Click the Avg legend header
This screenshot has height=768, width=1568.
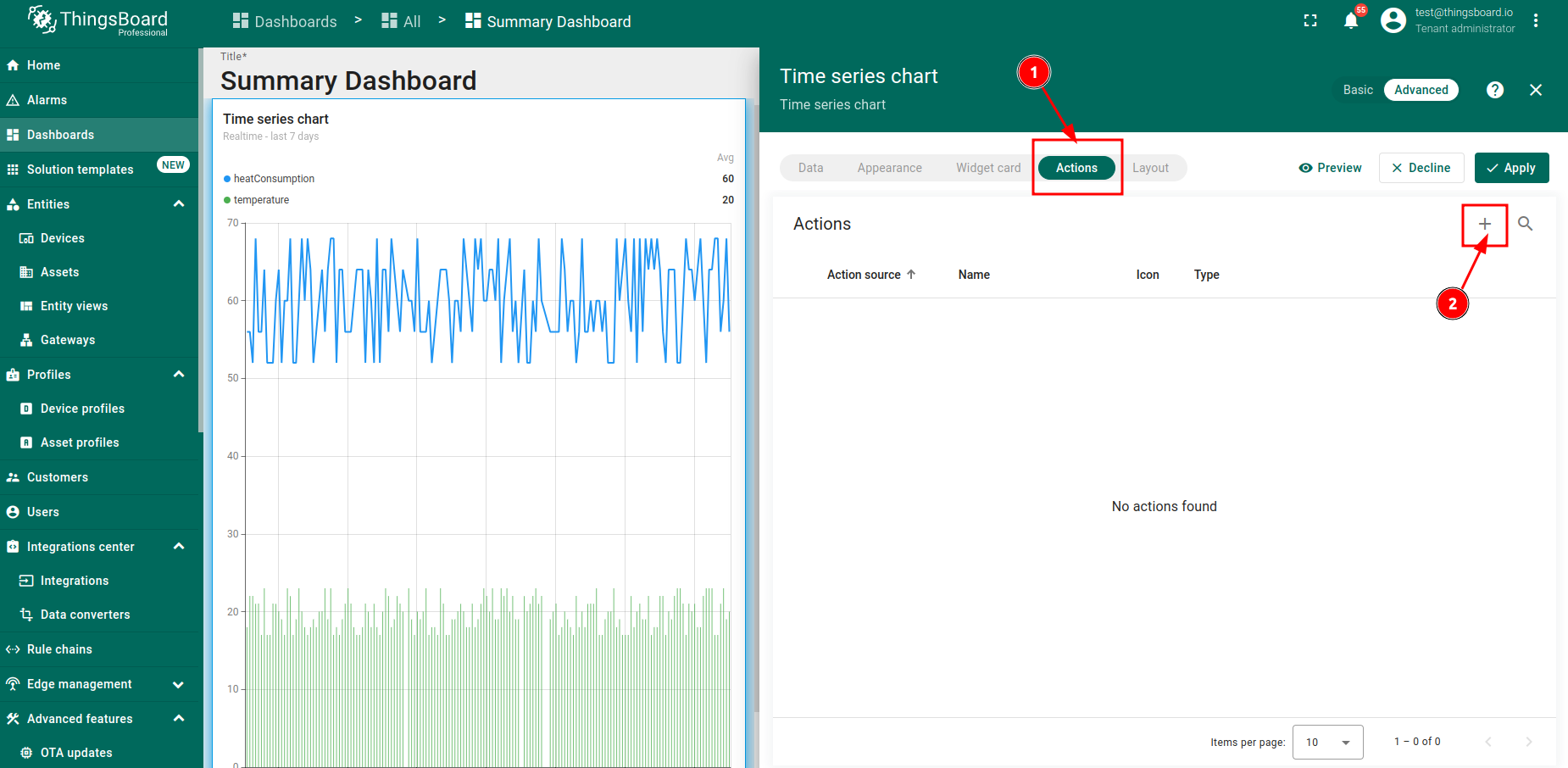[x=726, y=158]
